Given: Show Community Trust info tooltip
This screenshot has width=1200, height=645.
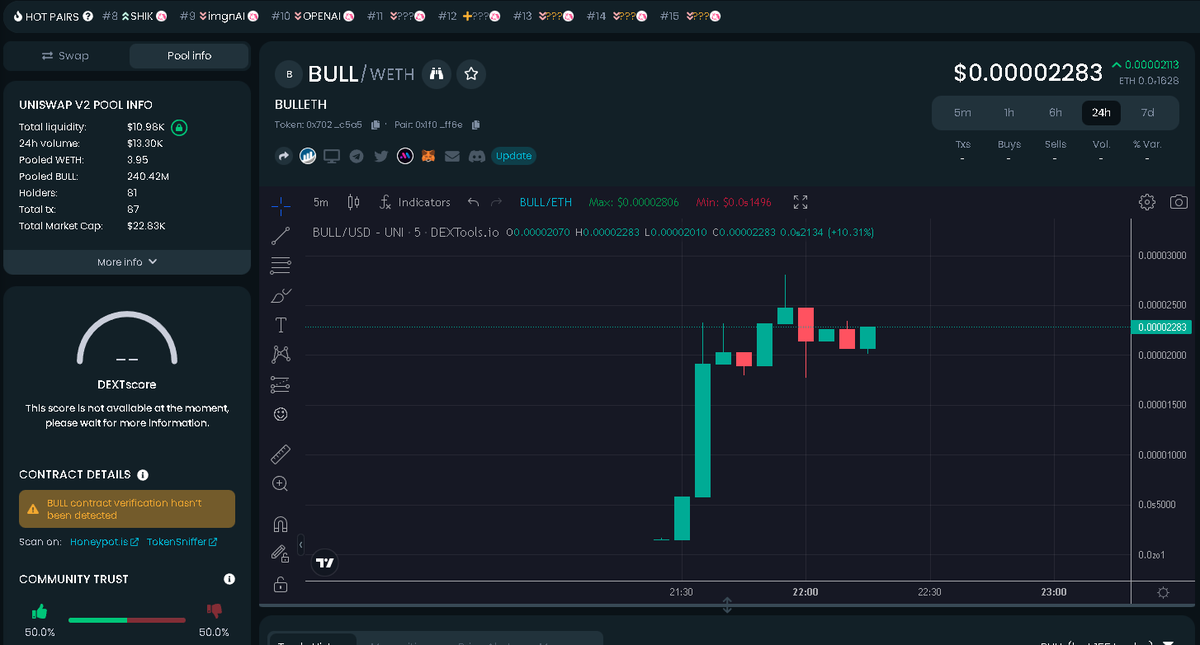Looking at the screenshot, I should [229, 579].
